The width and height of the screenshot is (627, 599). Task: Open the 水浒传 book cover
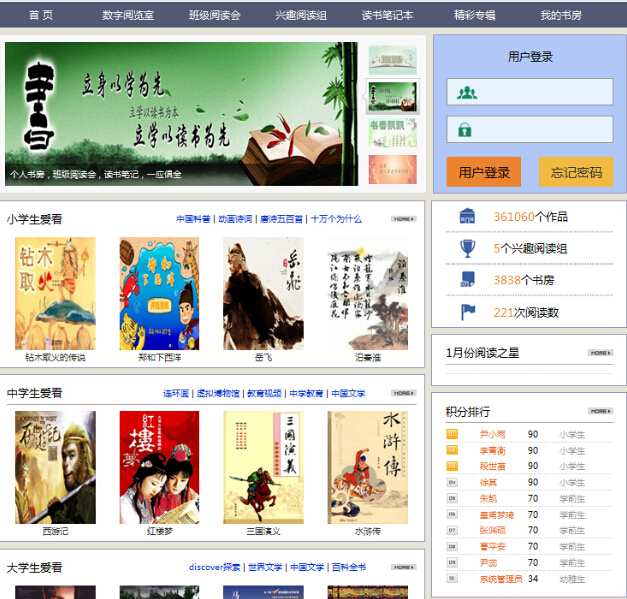[x=367, y=467]
